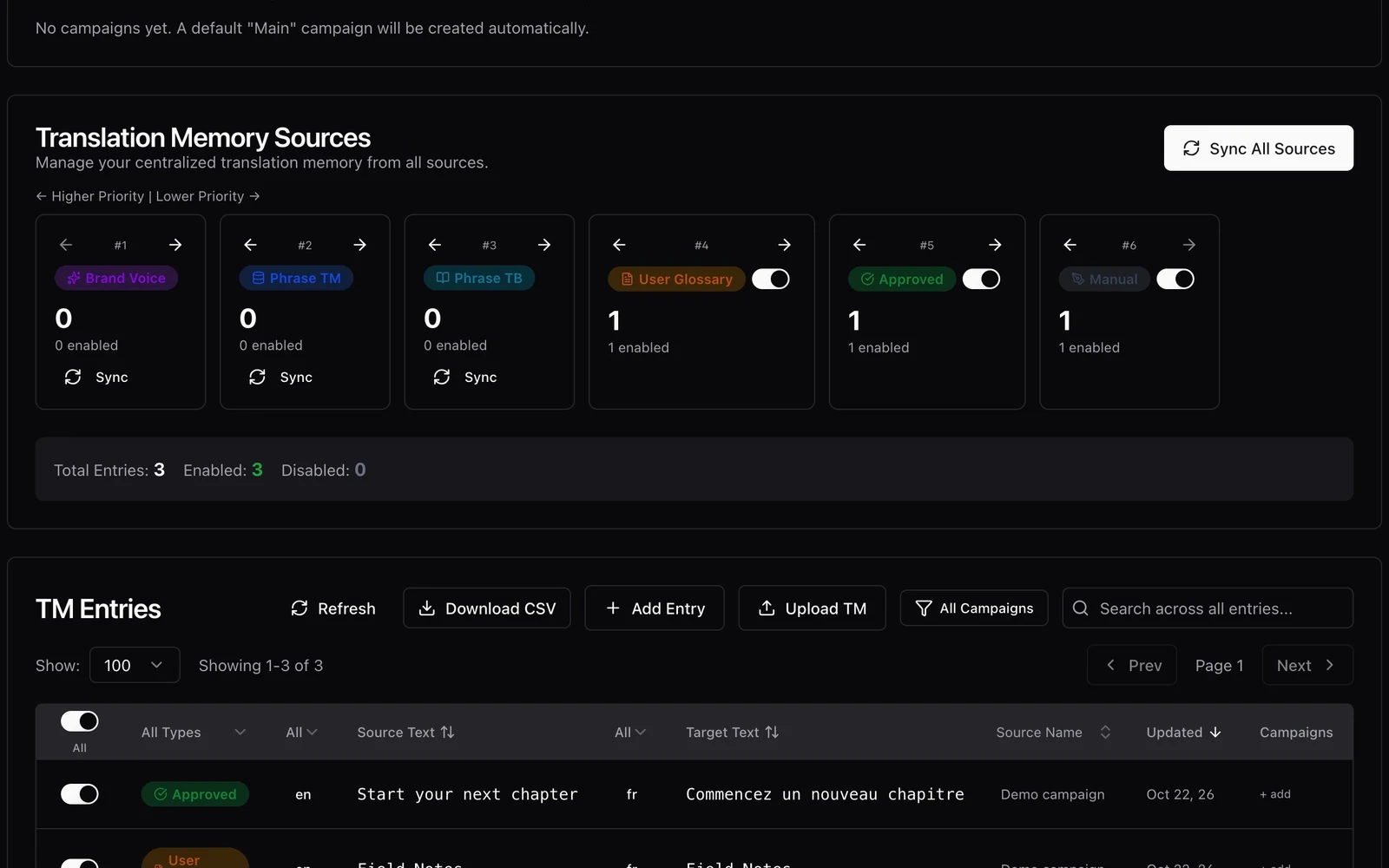Viewport: 1389px width, 868px height.
Task: Move Phrase TB card left arrow
Action: (435, 245)
